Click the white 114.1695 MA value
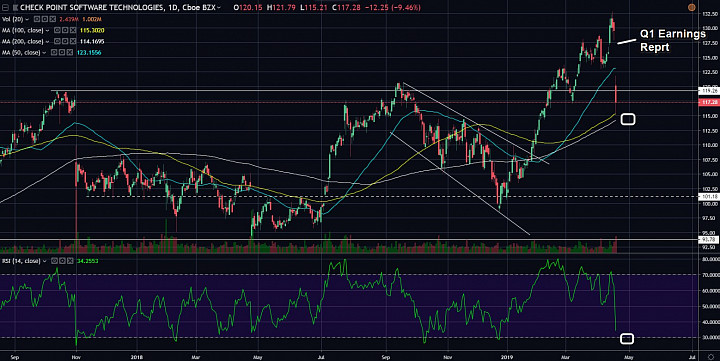This screenshot has width=720, height=361. coord(92,41)
